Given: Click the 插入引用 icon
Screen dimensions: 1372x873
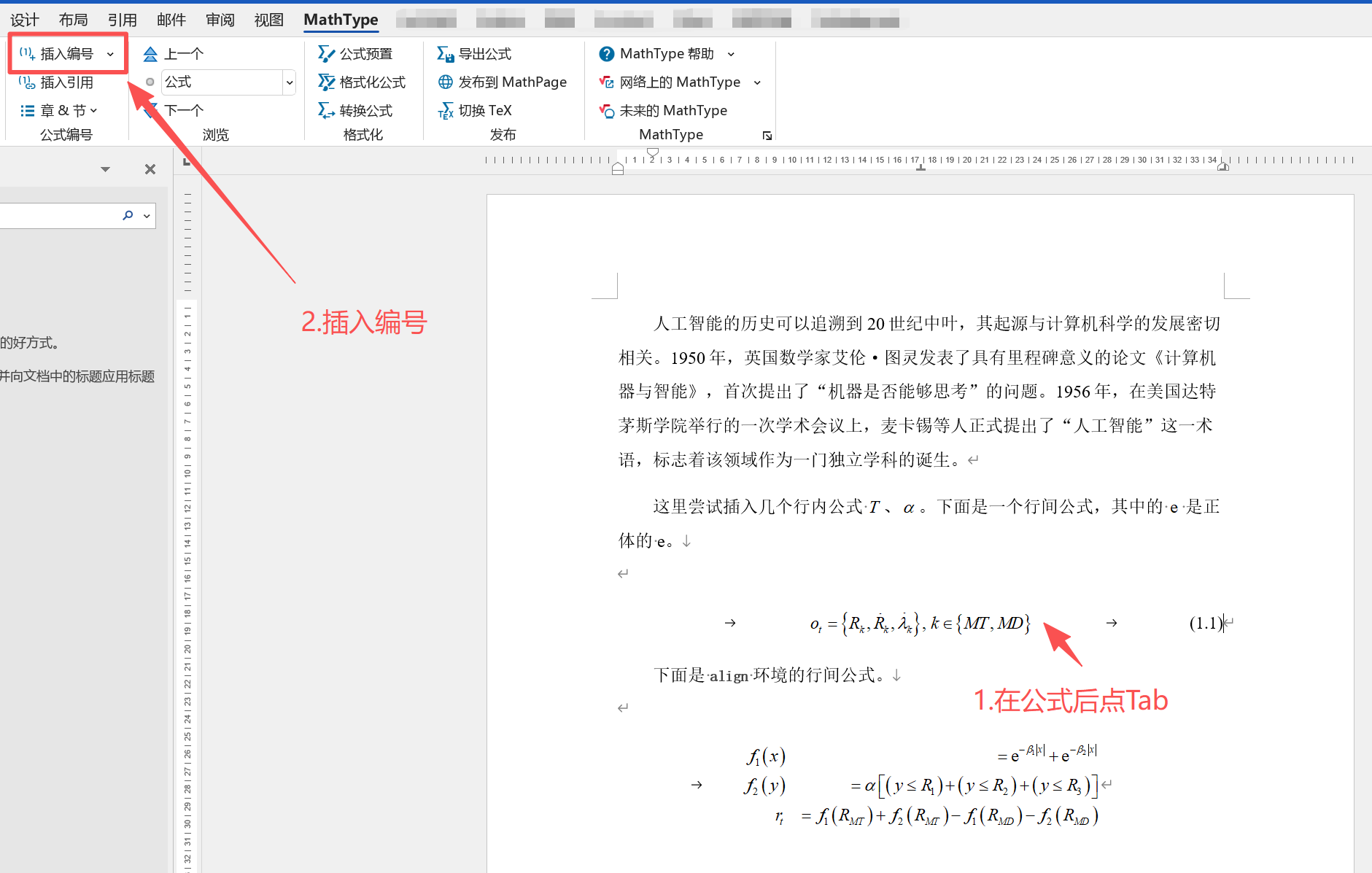Looking at the screenshot, I should [27, 82].
